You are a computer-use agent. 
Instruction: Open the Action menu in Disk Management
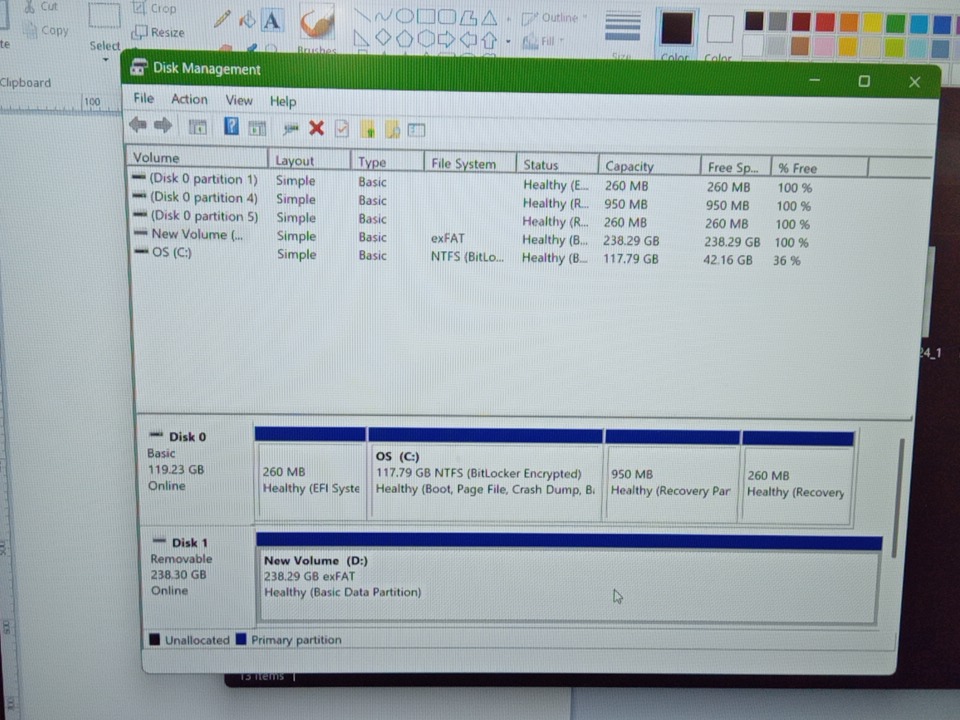(189, 99)
